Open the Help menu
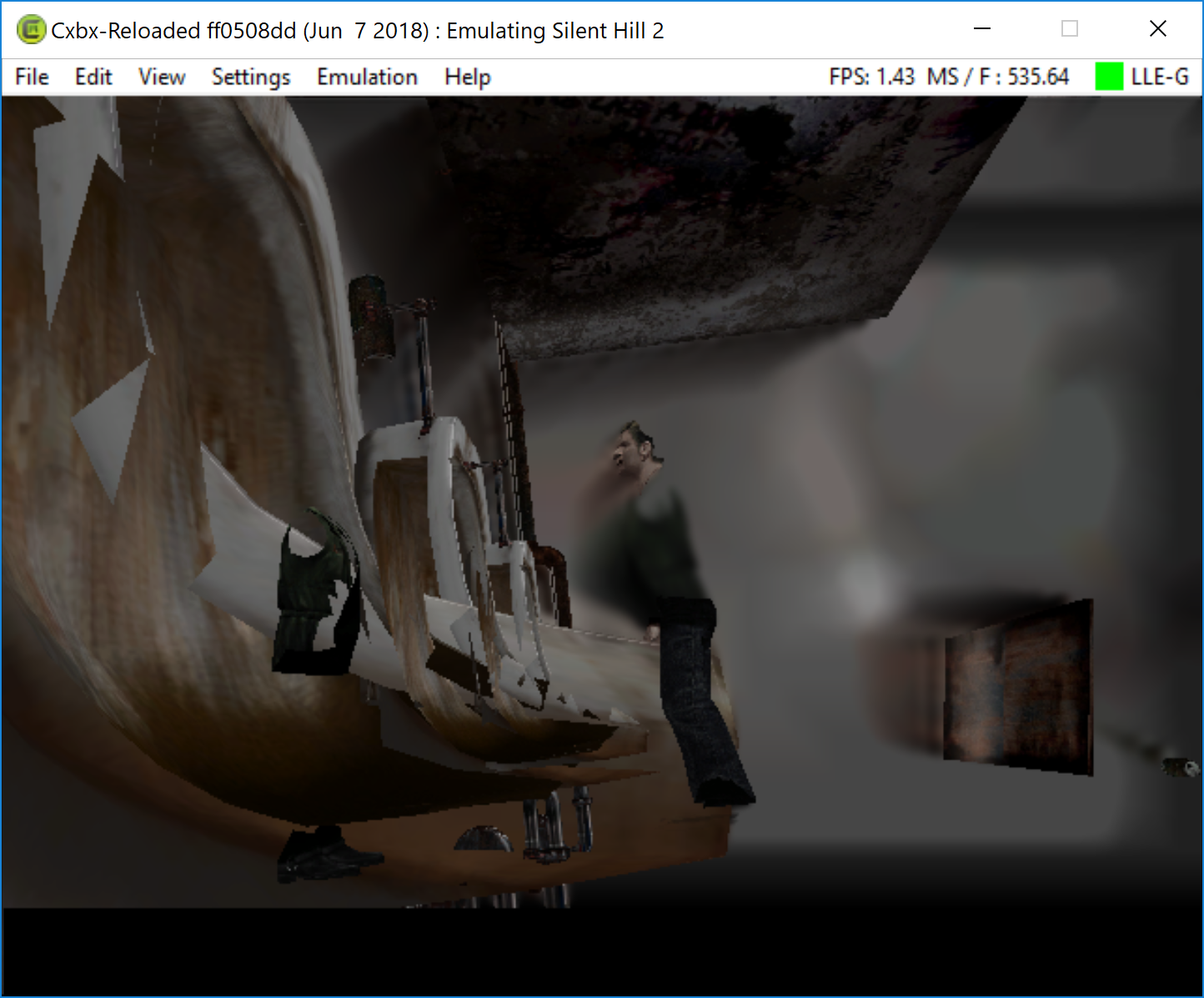Viewport: 1204px width, 998px height. (x=468, y=78)
